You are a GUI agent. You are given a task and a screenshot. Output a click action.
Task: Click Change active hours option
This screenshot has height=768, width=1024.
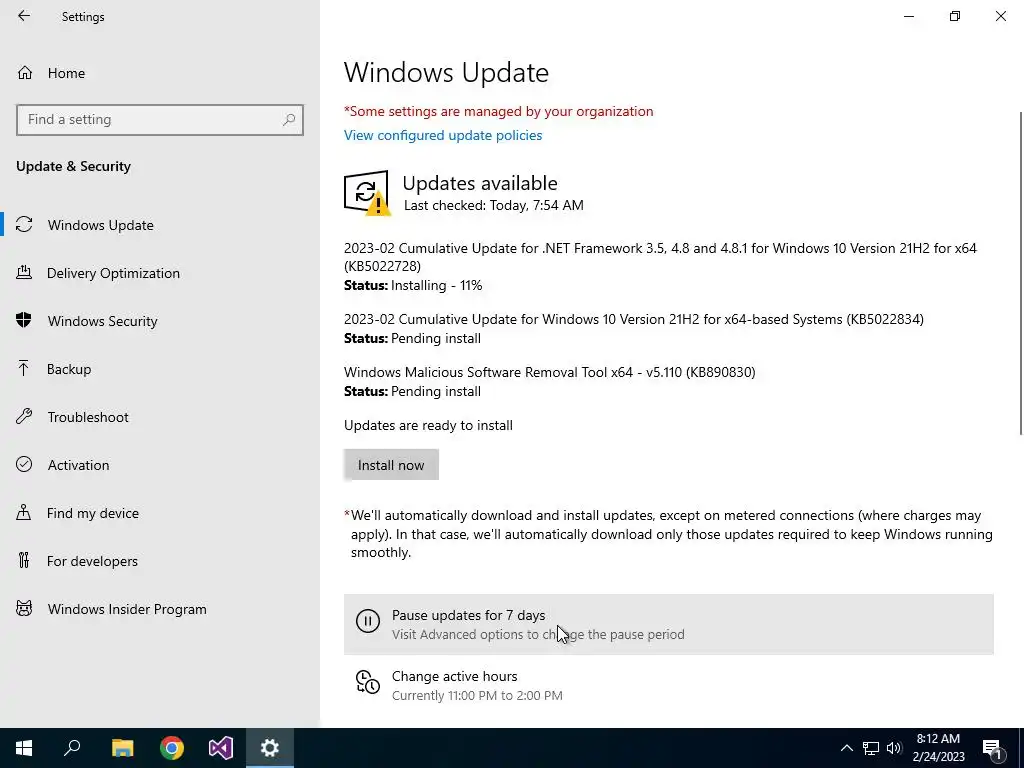(x=669, y=685)
